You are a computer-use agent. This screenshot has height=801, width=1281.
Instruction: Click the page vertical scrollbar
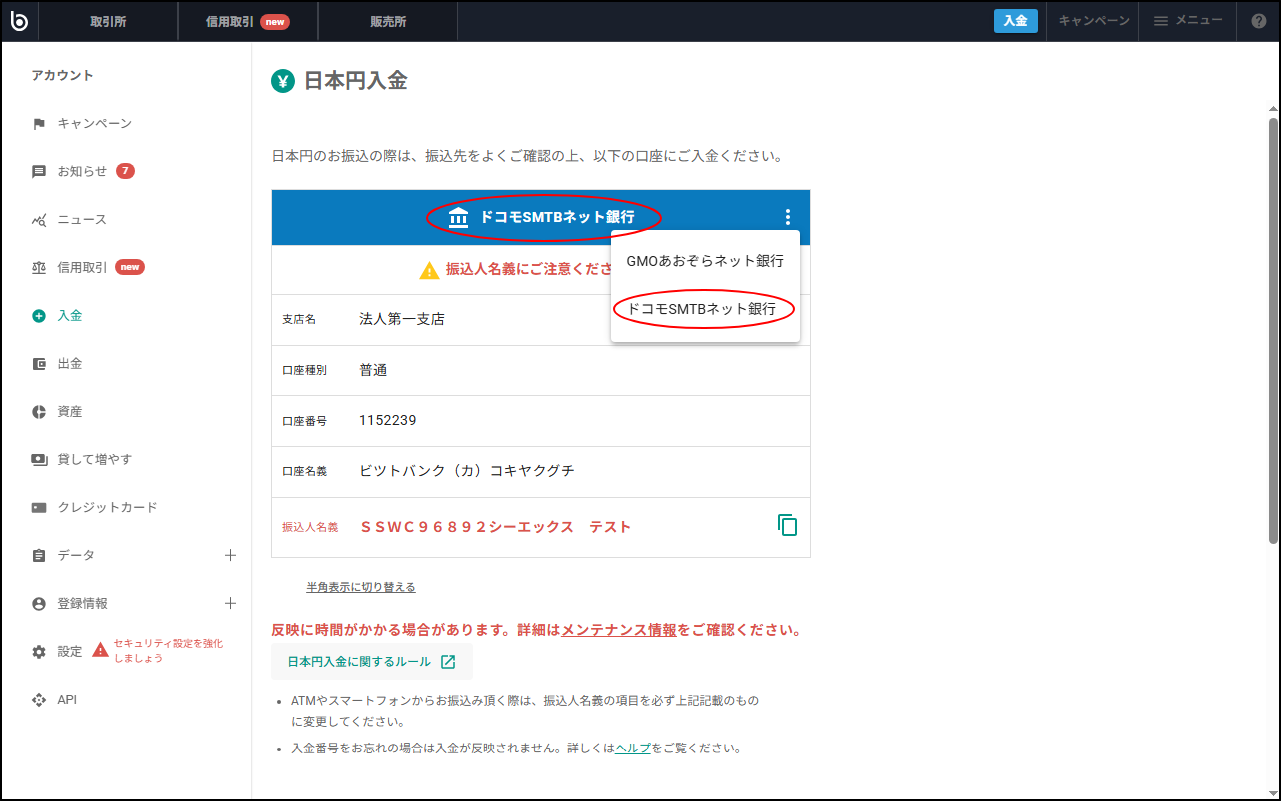1273,330
